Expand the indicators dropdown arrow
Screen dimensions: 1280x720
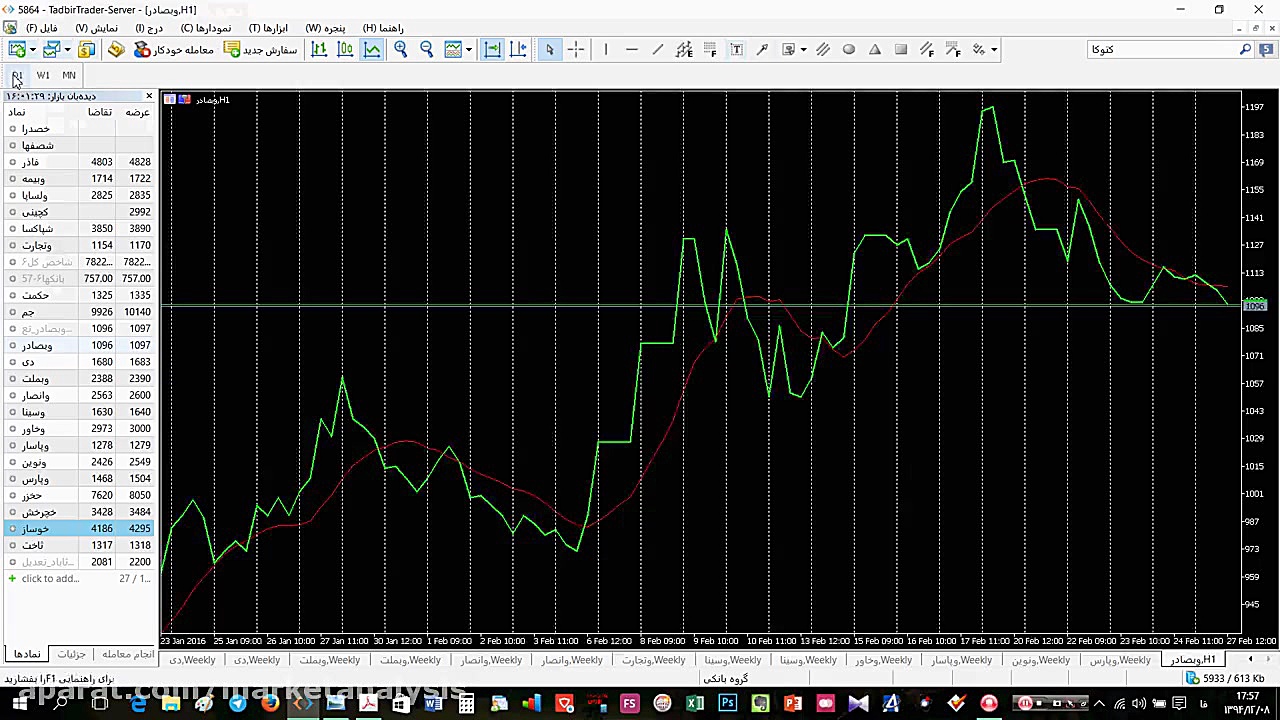(x=469, y=50)
